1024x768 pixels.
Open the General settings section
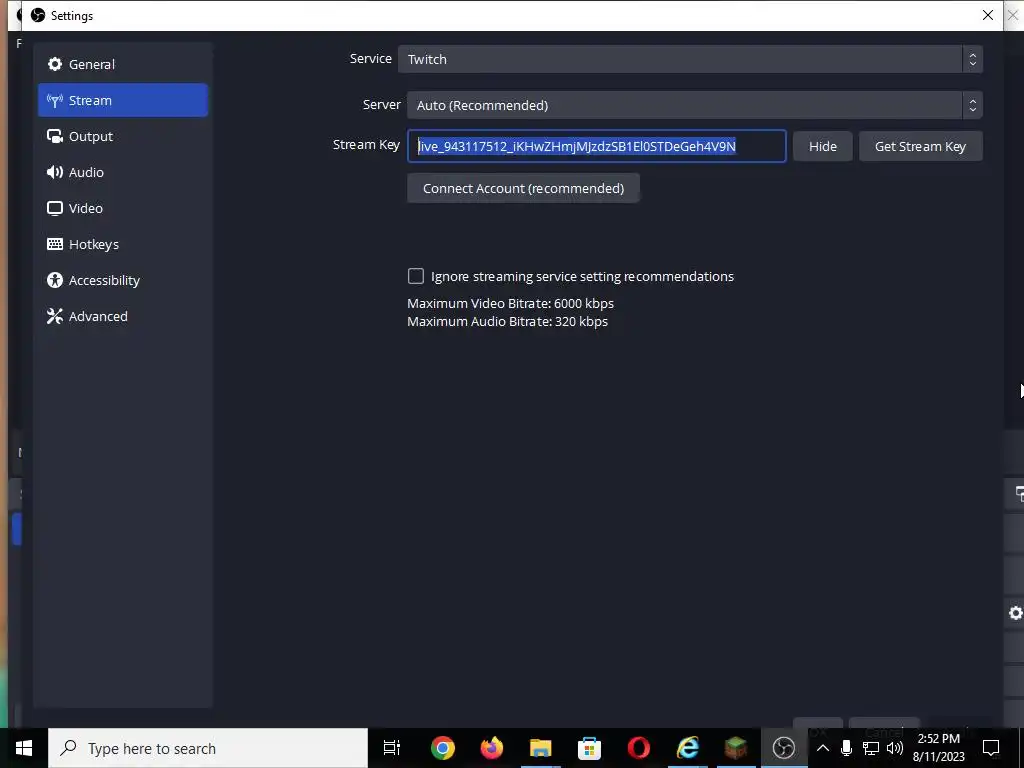pyautogui.click(x=123, y=64)
